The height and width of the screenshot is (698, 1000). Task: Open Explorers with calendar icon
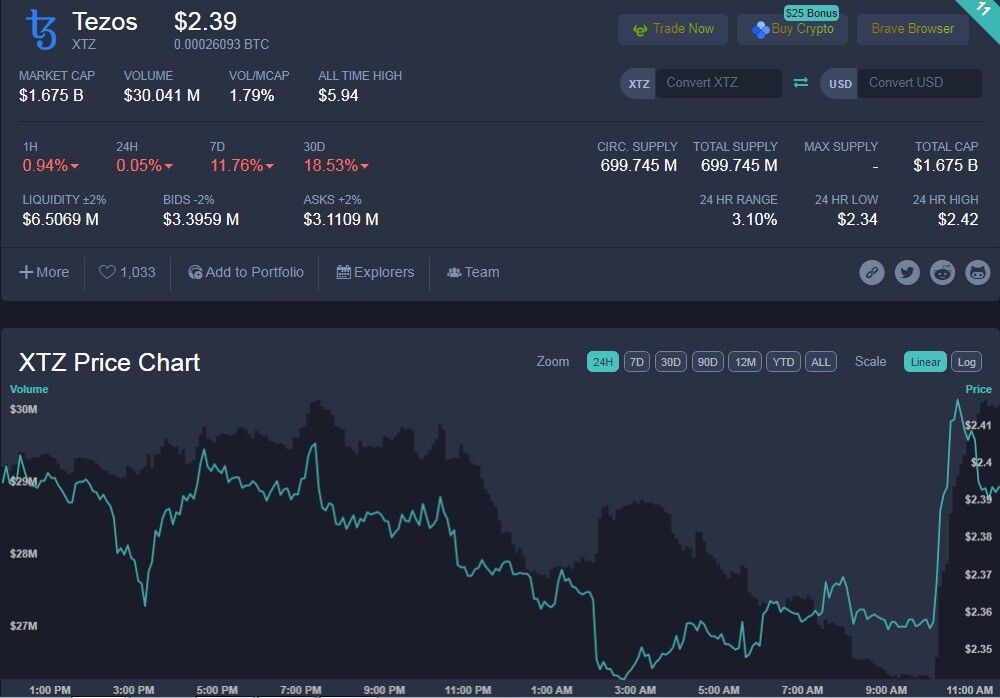(375, 272)
